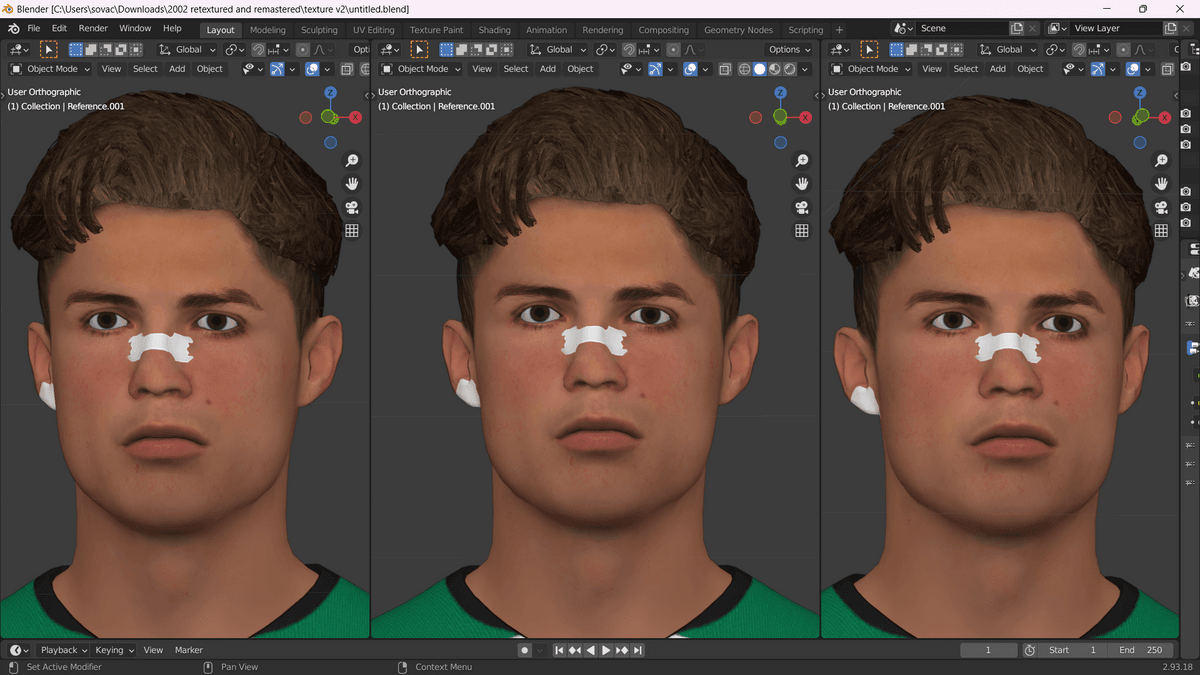Screen dimensions: 1200x675
Task: Add a new workspace with plus icon
Action: tap(839, 30)
